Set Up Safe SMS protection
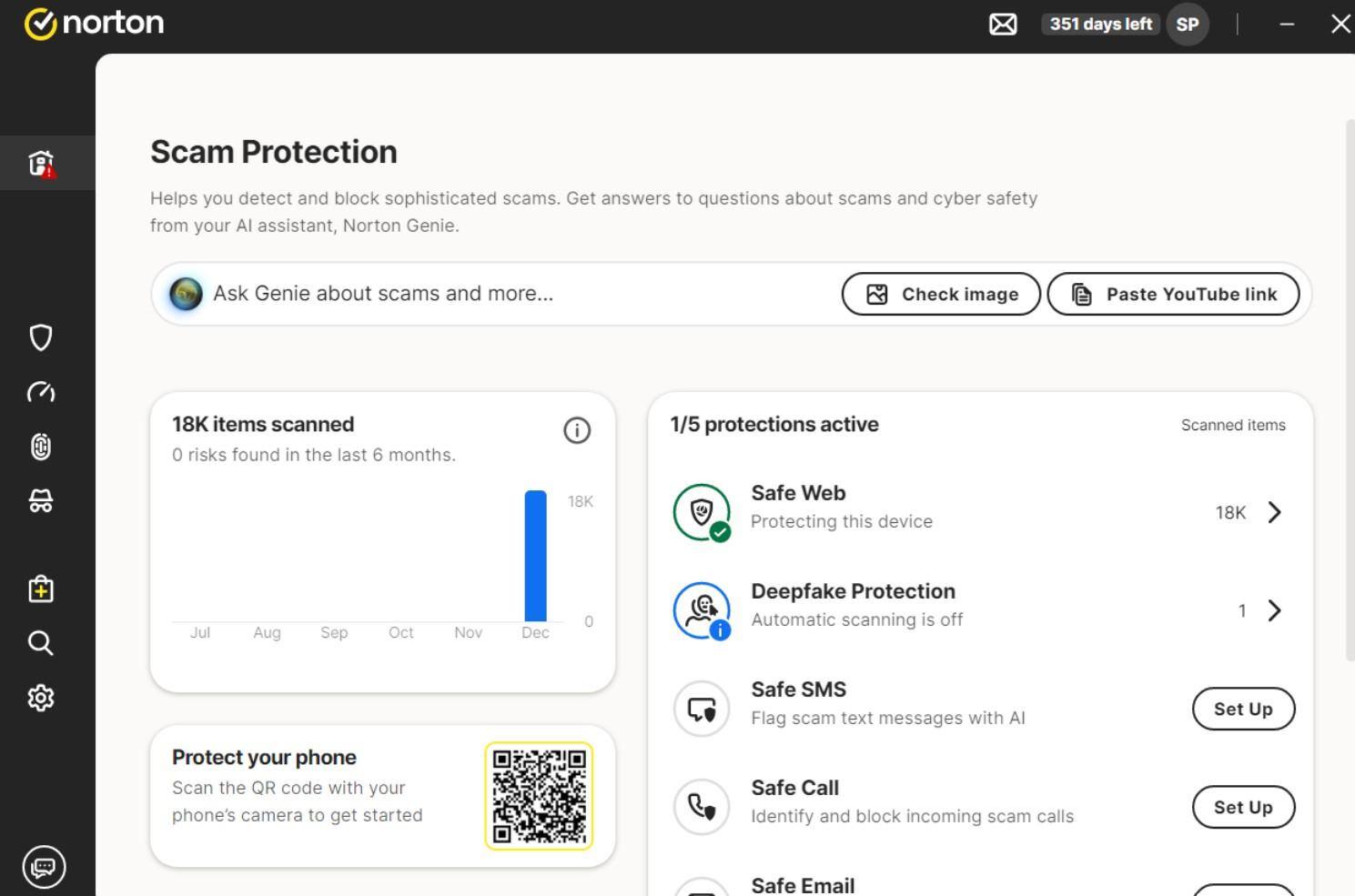Viewport: 1355px width, 896px height. pos(1243,709)
